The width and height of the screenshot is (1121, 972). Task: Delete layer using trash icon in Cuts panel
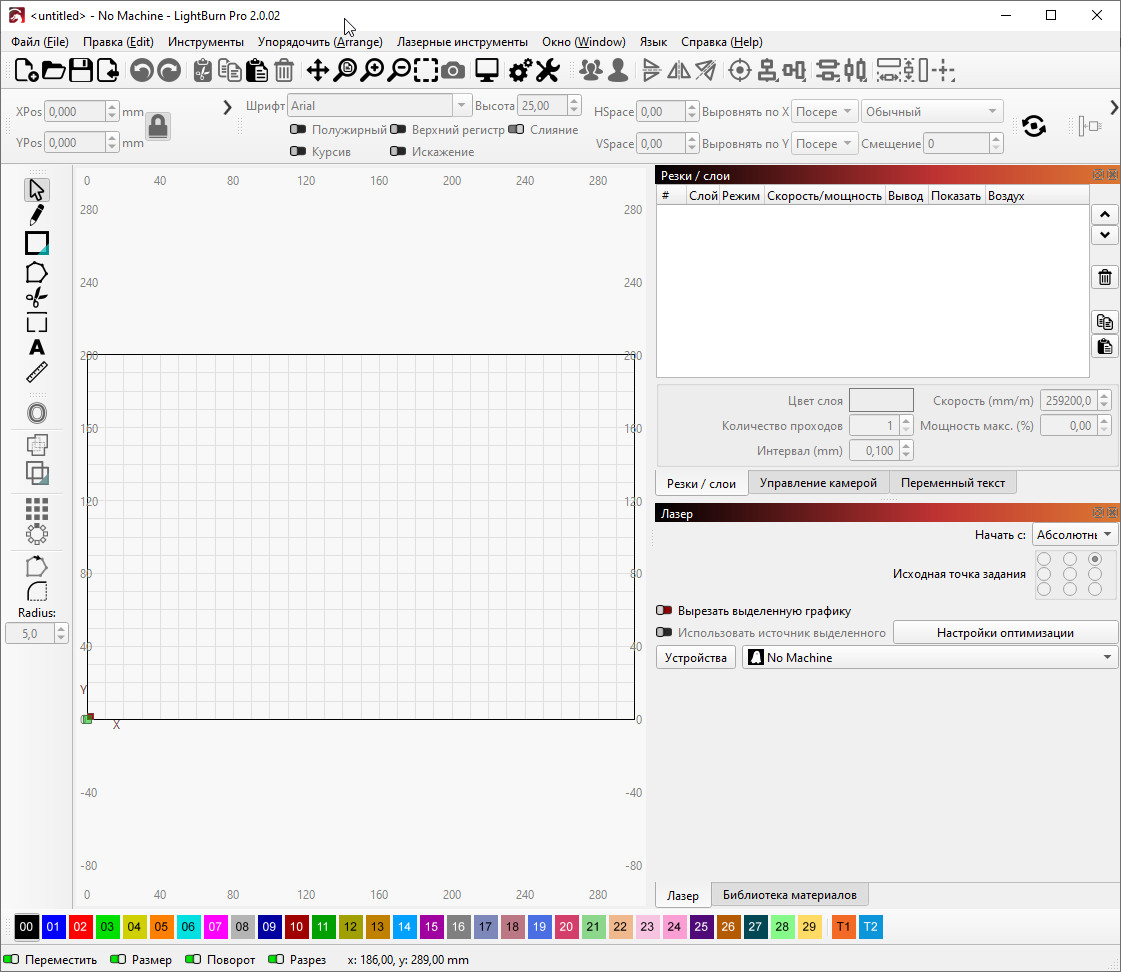(1104, 278)
